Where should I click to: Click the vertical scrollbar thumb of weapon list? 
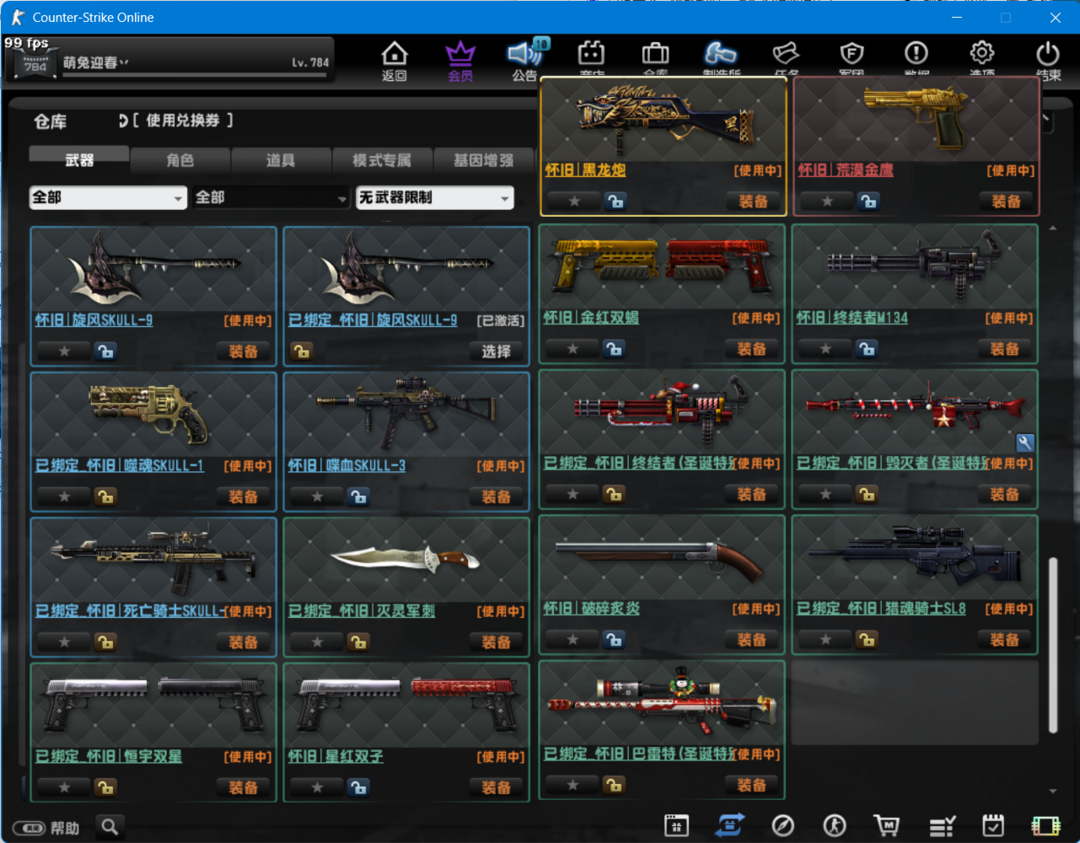pyautogui.click(x=1052, y=645)
